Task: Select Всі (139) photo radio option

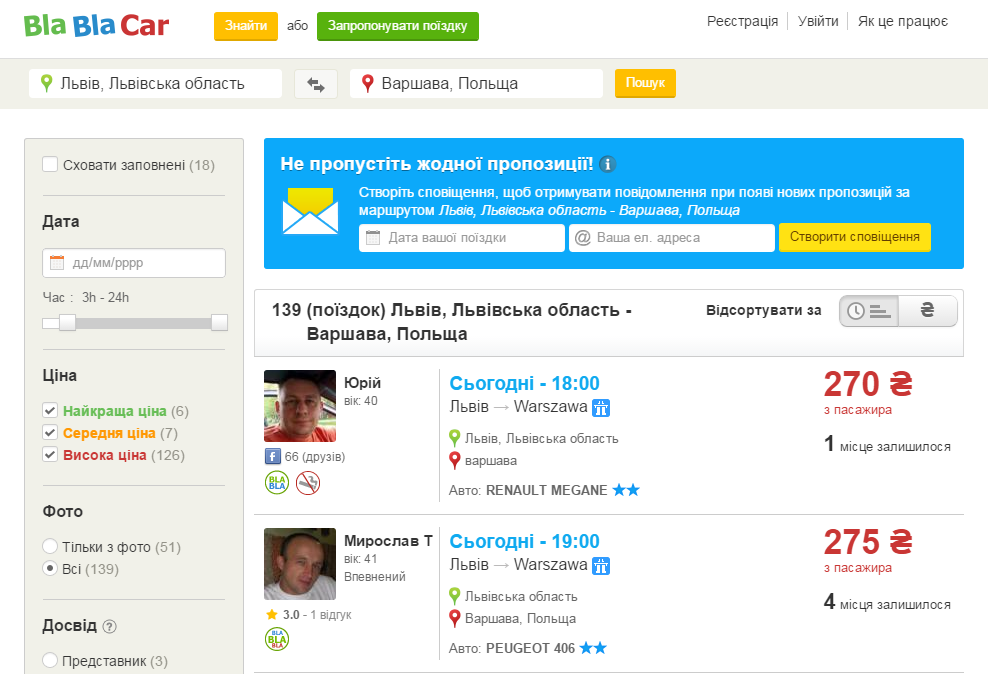Action: (50, 568)
